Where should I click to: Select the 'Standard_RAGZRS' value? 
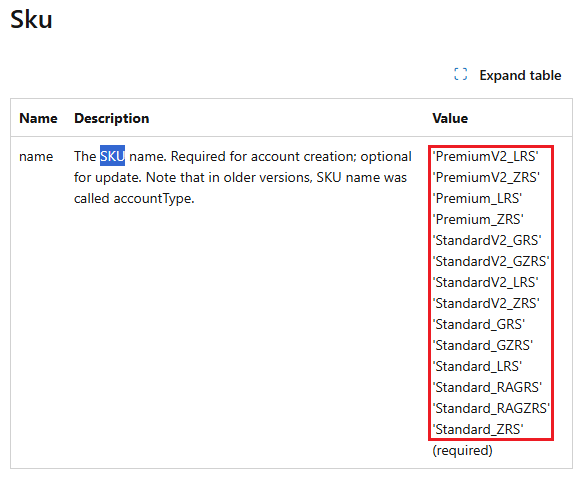[491, 409]
